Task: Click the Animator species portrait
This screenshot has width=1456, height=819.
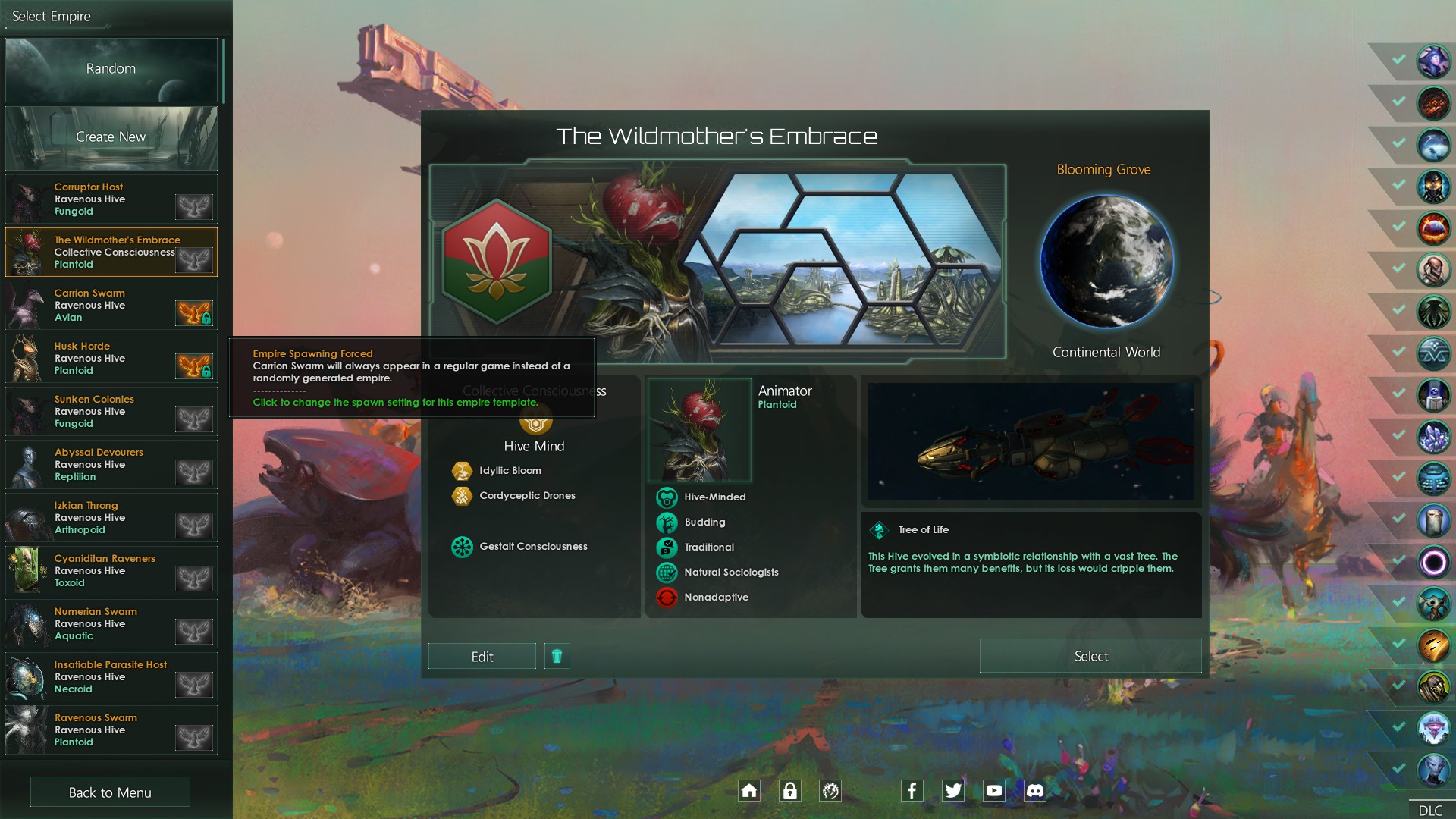Action: tap(699, 430)
